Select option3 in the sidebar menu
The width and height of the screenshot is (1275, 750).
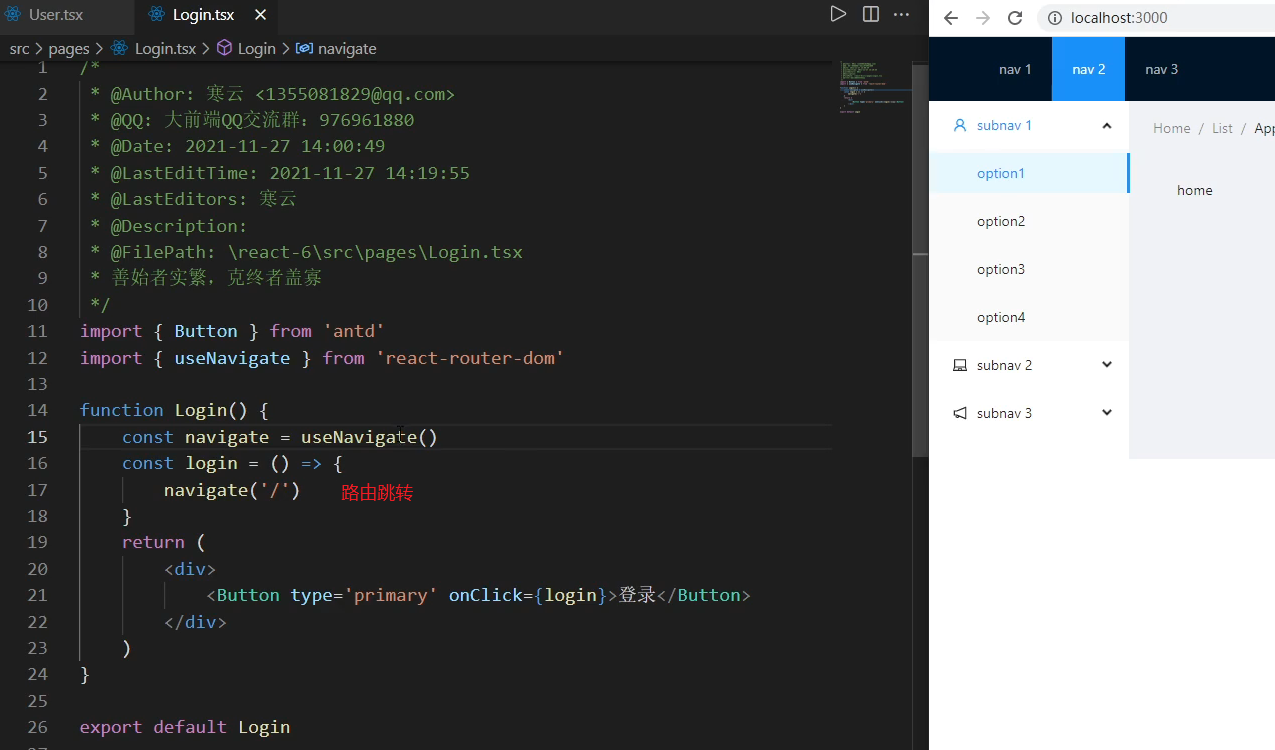(1001, 268)
